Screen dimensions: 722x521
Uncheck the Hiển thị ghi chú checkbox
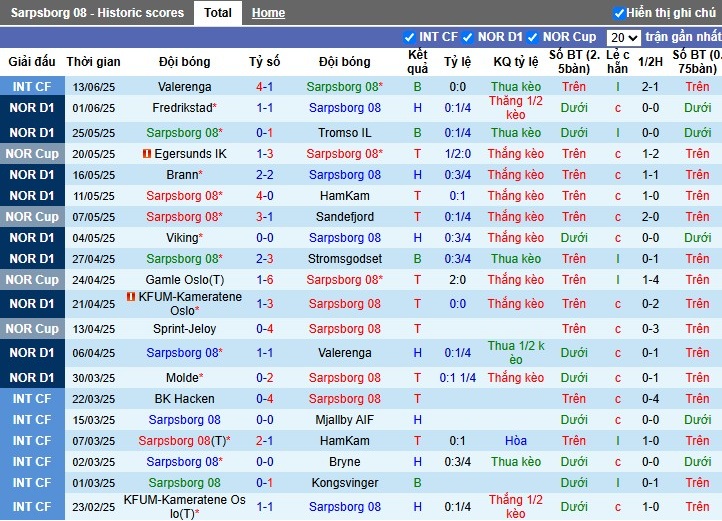tap(619, 13)
